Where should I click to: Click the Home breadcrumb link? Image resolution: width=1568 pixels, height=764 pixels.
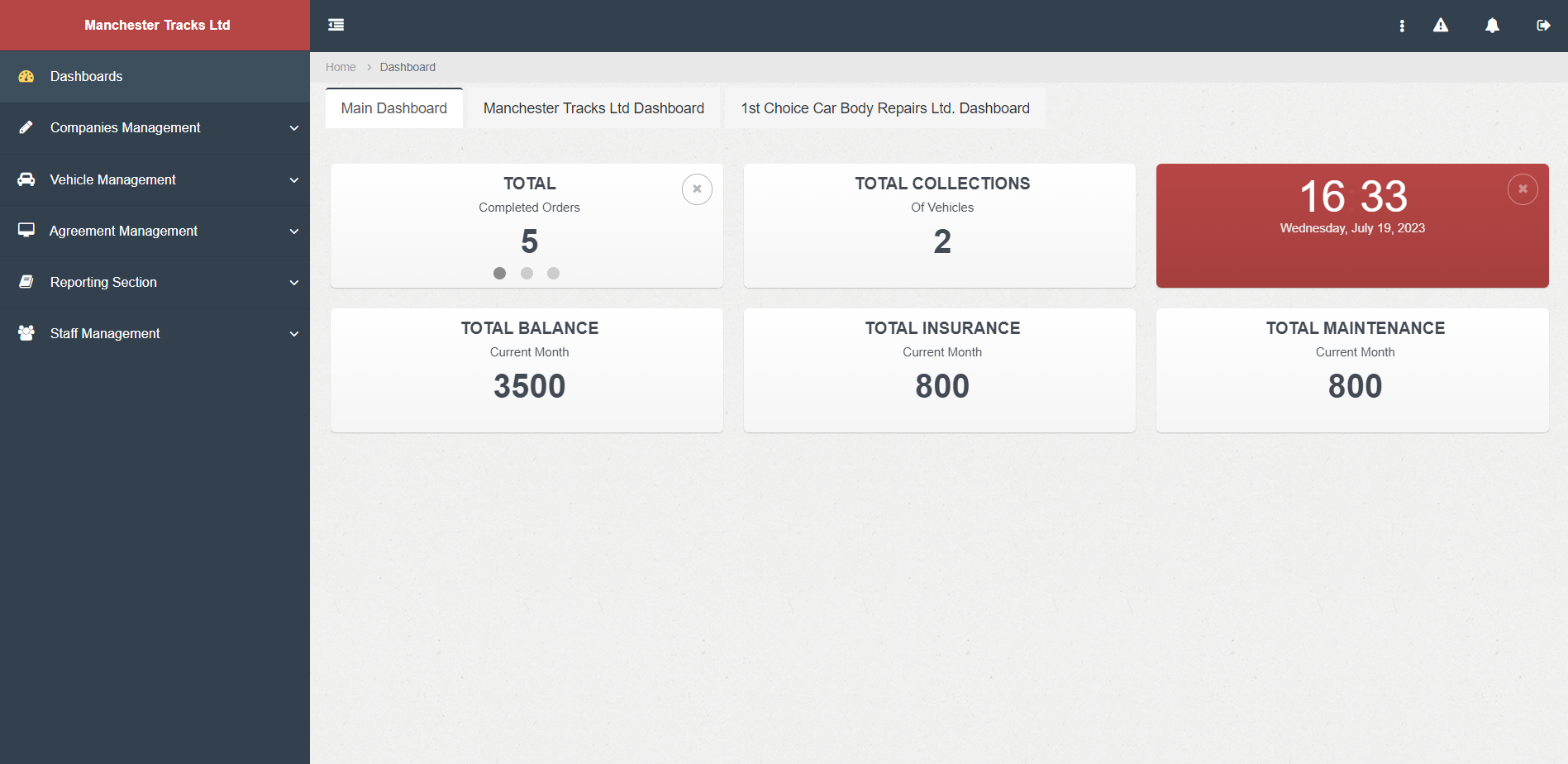tap(341, 67)
